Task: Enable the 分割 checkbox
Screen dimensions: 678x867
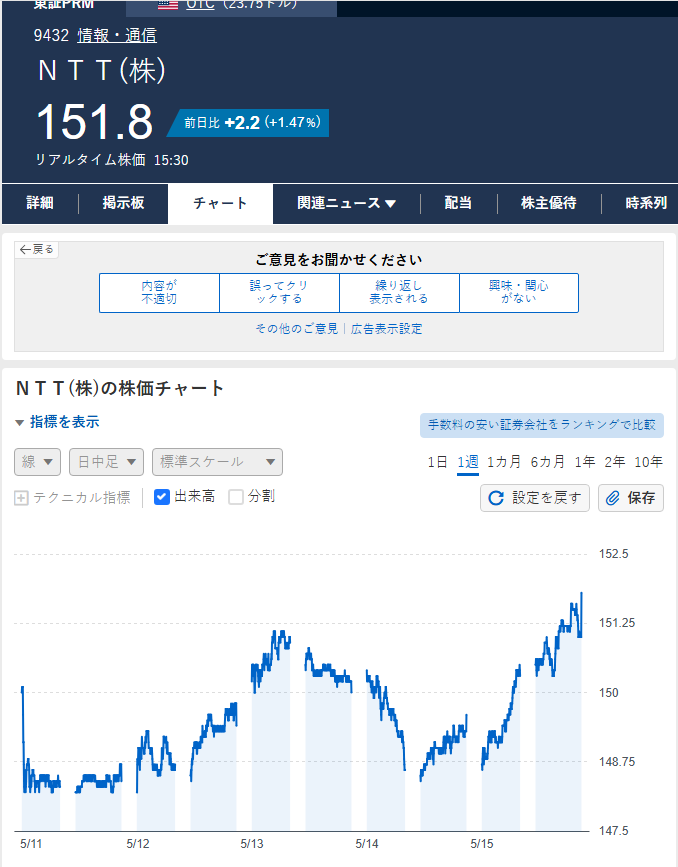Action: click(x=236, y=497)
